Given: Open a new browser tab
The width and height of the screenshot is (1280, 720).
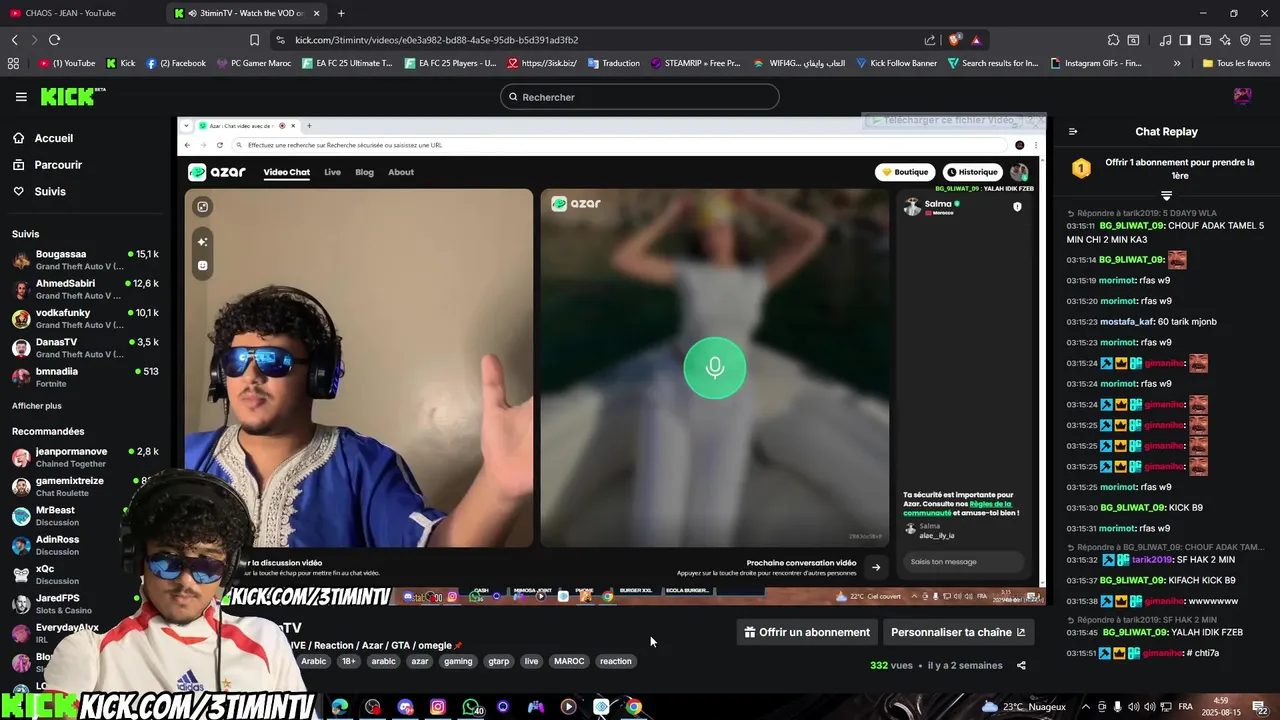Looking at the screenshot, I should 341,13.
